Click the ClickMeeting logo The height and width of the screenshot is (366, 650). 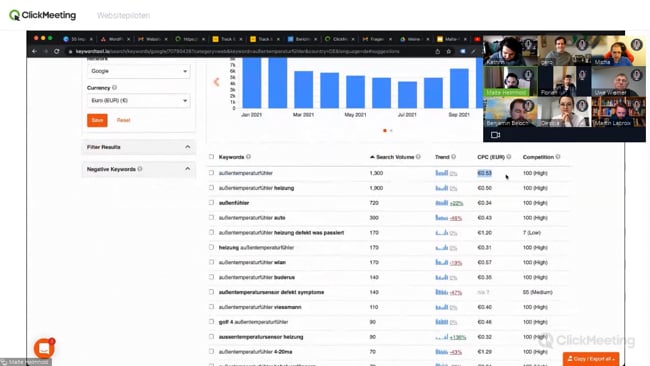42,15
